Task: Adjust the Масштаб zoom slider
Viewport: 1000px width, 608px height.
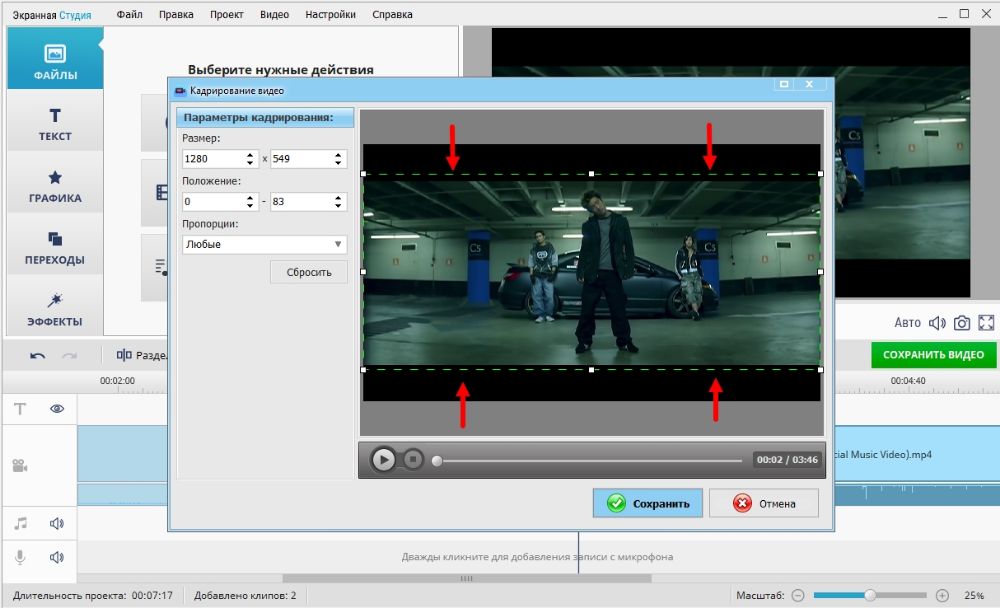Action: click(x=870, y=595)
